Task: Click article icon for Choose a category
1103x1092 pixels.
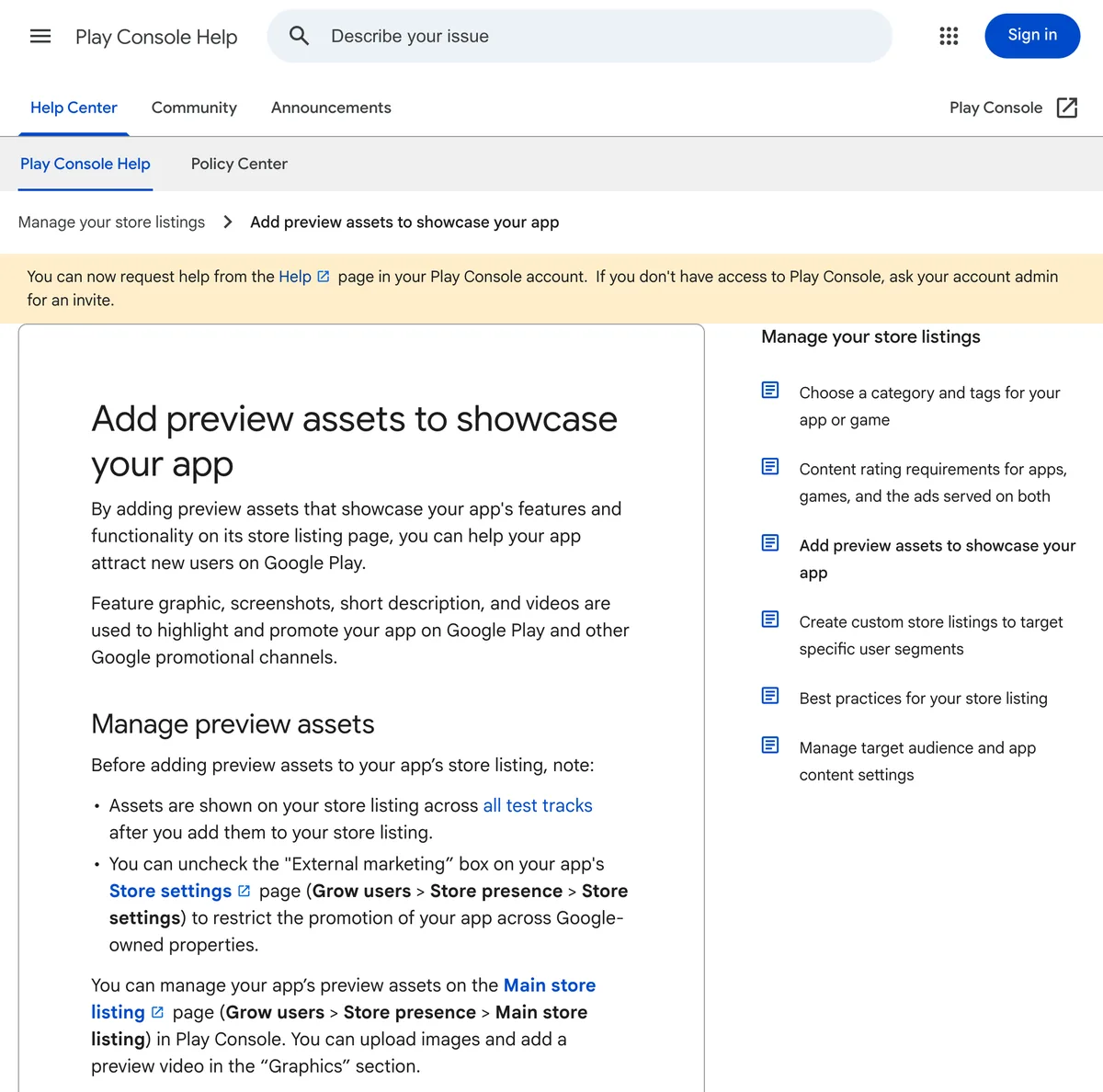Action: tap(770, 390)
